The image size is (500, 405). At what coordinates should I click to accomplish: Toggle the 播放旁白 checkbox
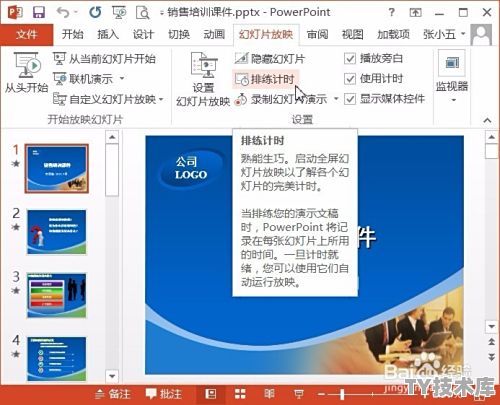(350, 59)
